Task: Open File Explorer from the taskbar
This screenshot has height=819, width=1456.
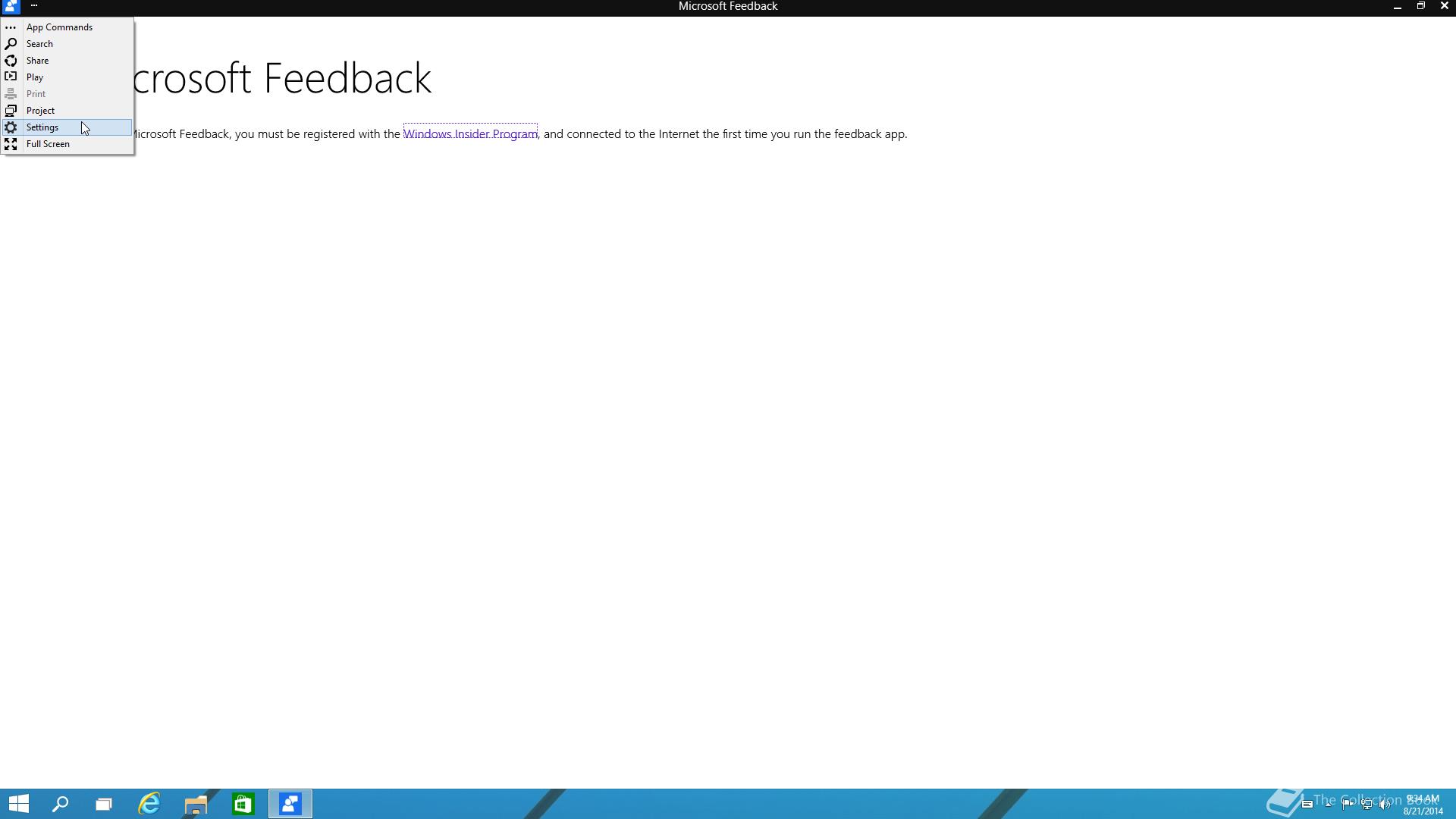Action: point(196,804)
